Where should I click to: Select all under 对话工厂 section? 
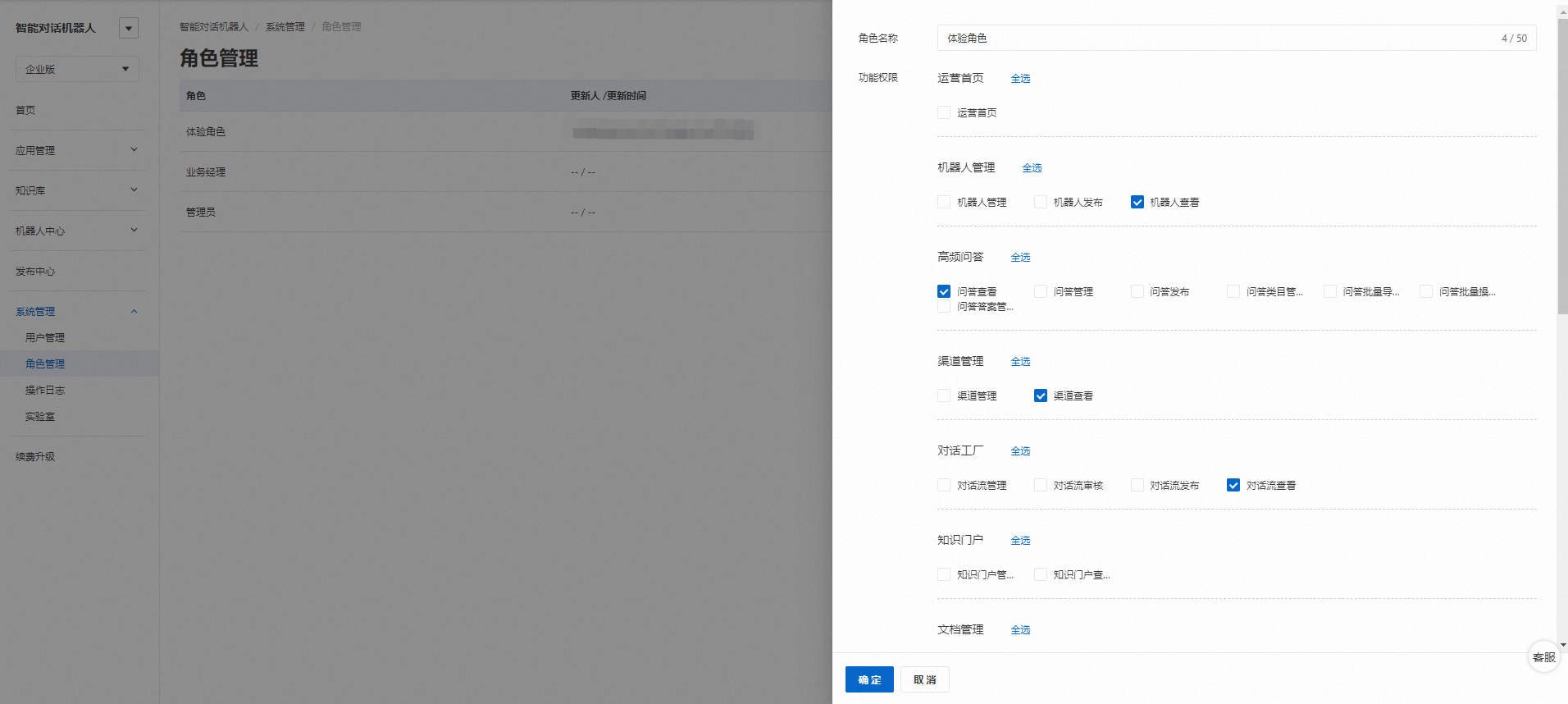coord(1020,450)
